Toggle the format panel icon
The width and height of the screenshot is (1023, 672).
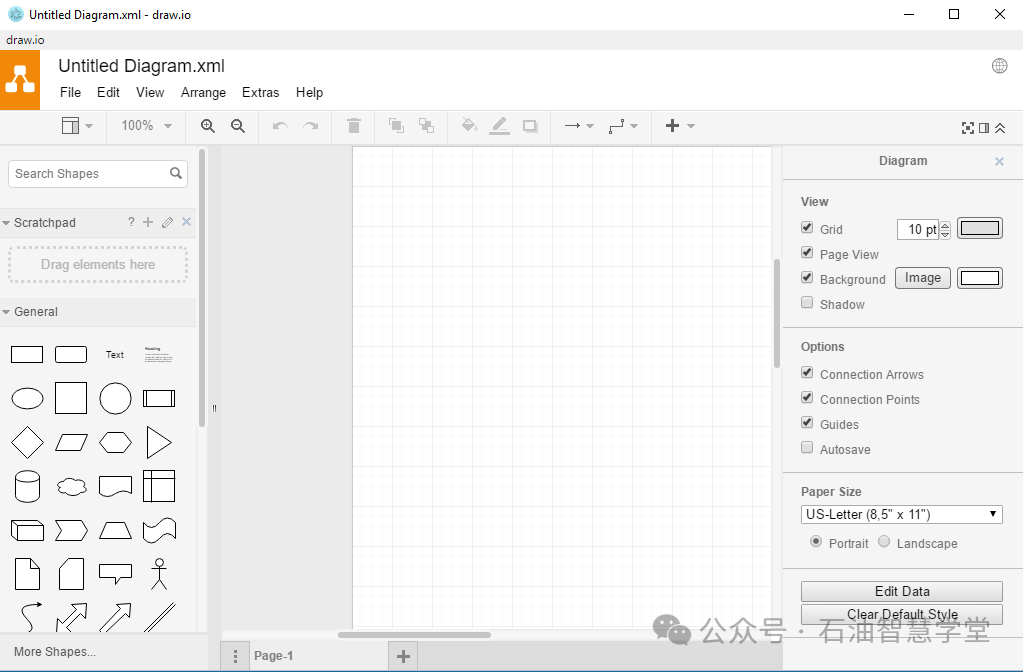[x=984, y=128]
